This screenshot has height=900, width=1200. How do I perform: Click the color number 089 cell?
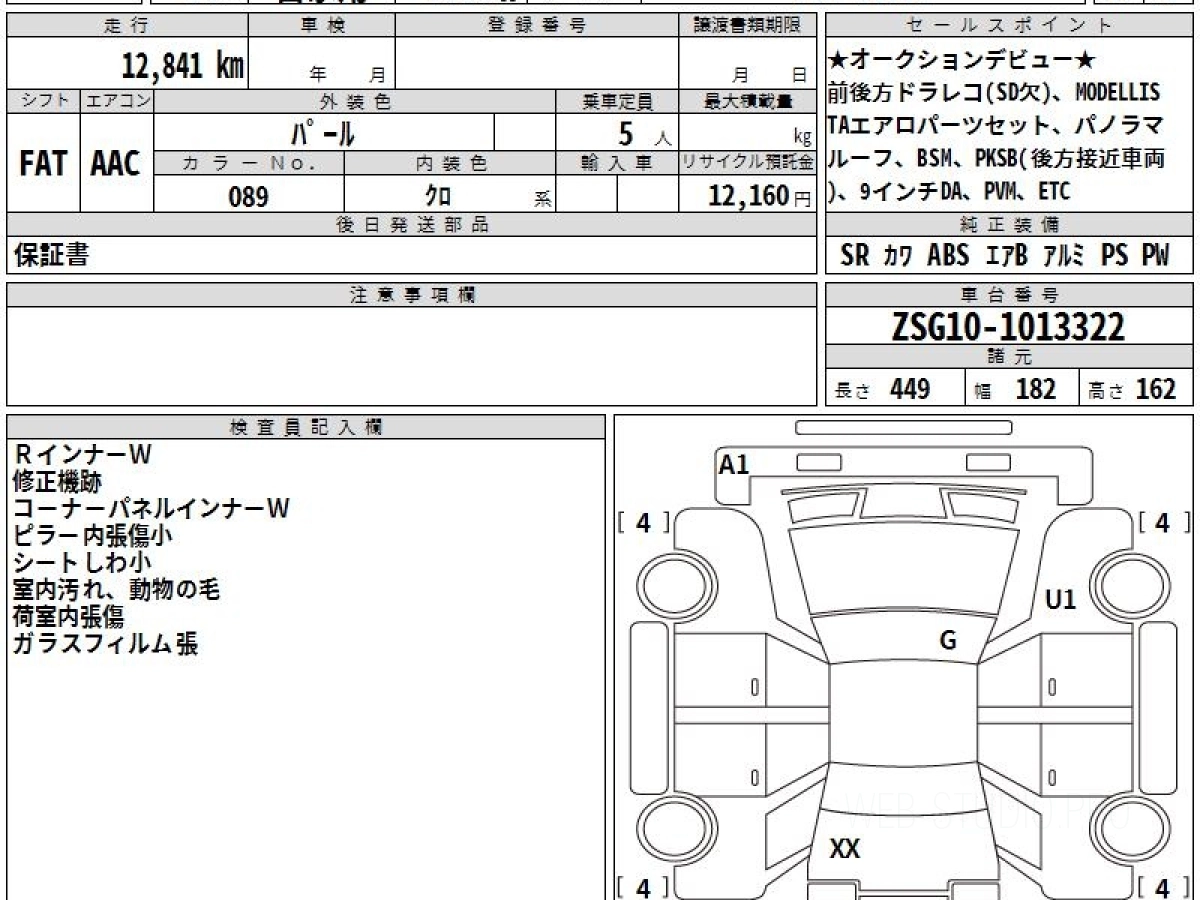pos(248,197)
